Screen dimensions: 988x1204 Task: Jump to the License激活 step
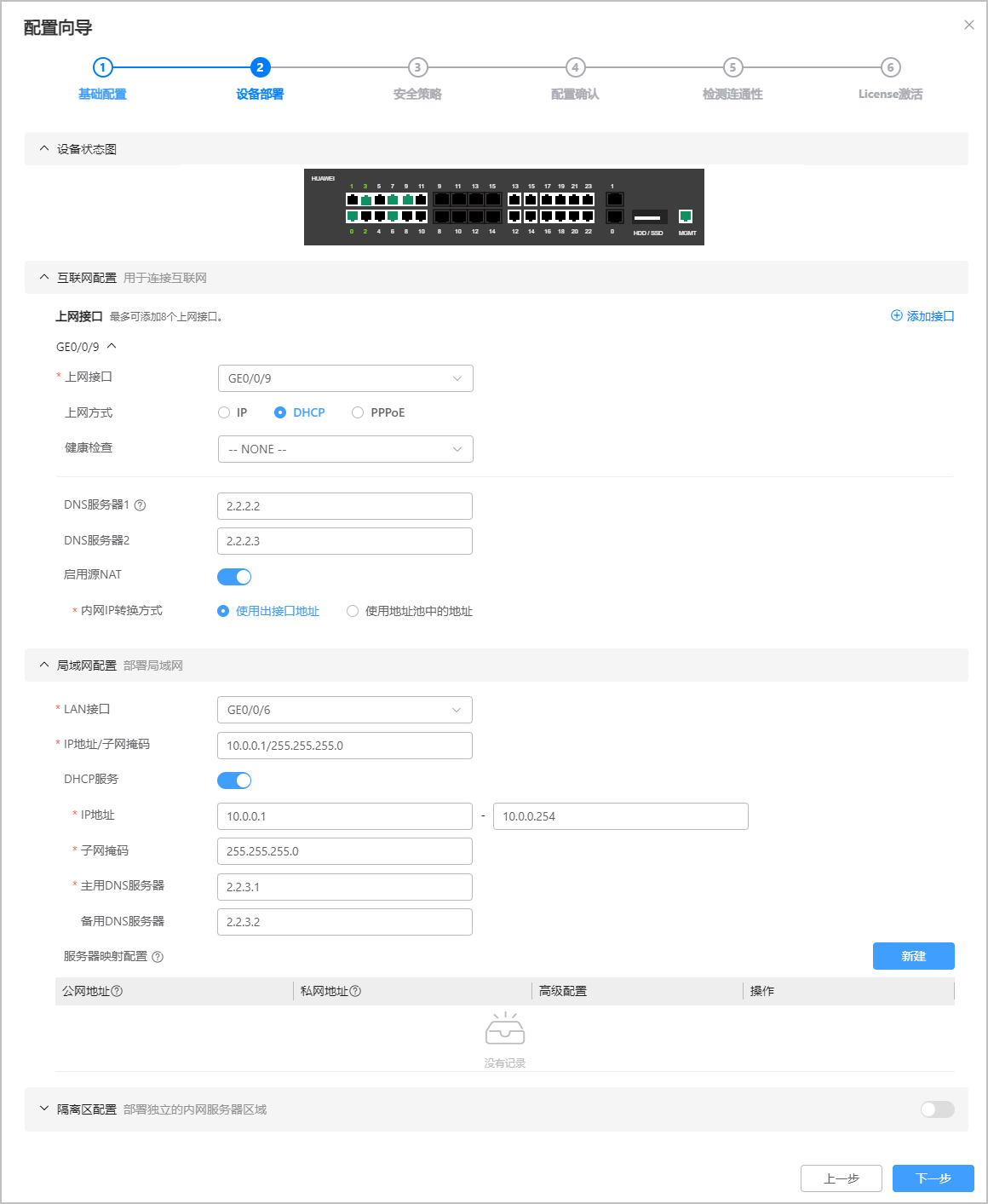890,78
